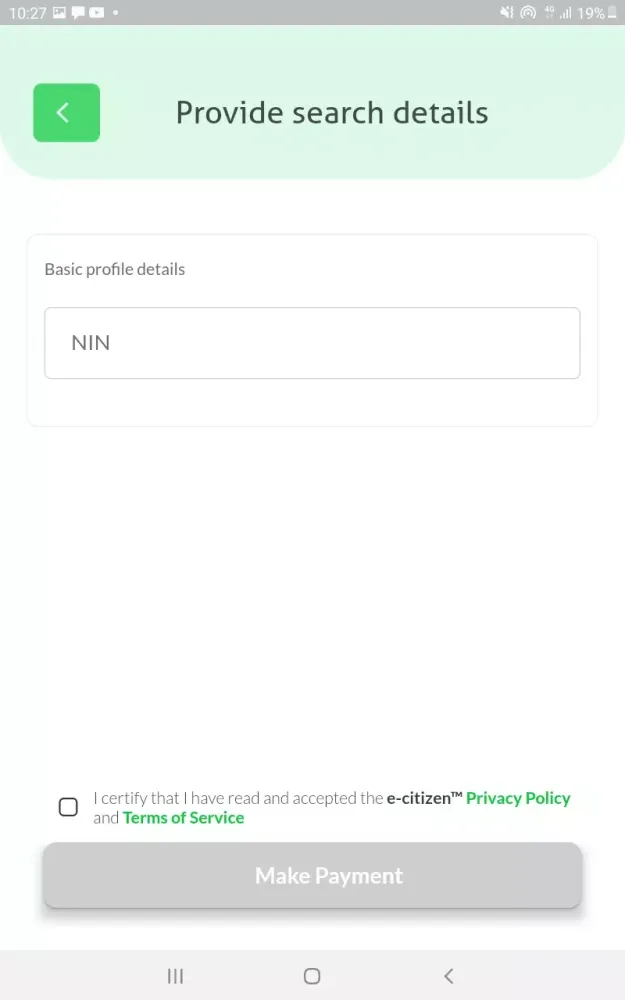Tap the Android navigation back arrow
The width and height of the screenshot is (625, 1000).
pos(448,976)
